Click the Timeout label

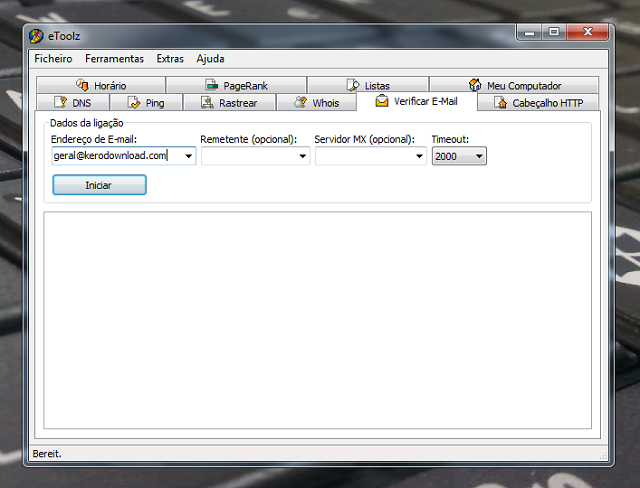tap(450, 139)
